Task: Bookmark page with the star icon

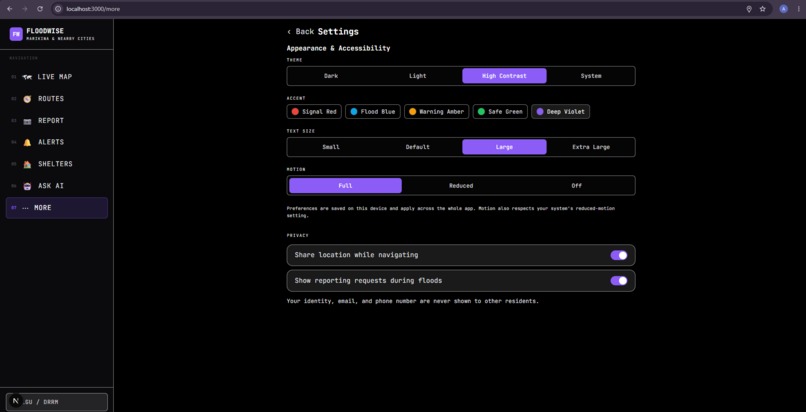Action: [763, 9]
